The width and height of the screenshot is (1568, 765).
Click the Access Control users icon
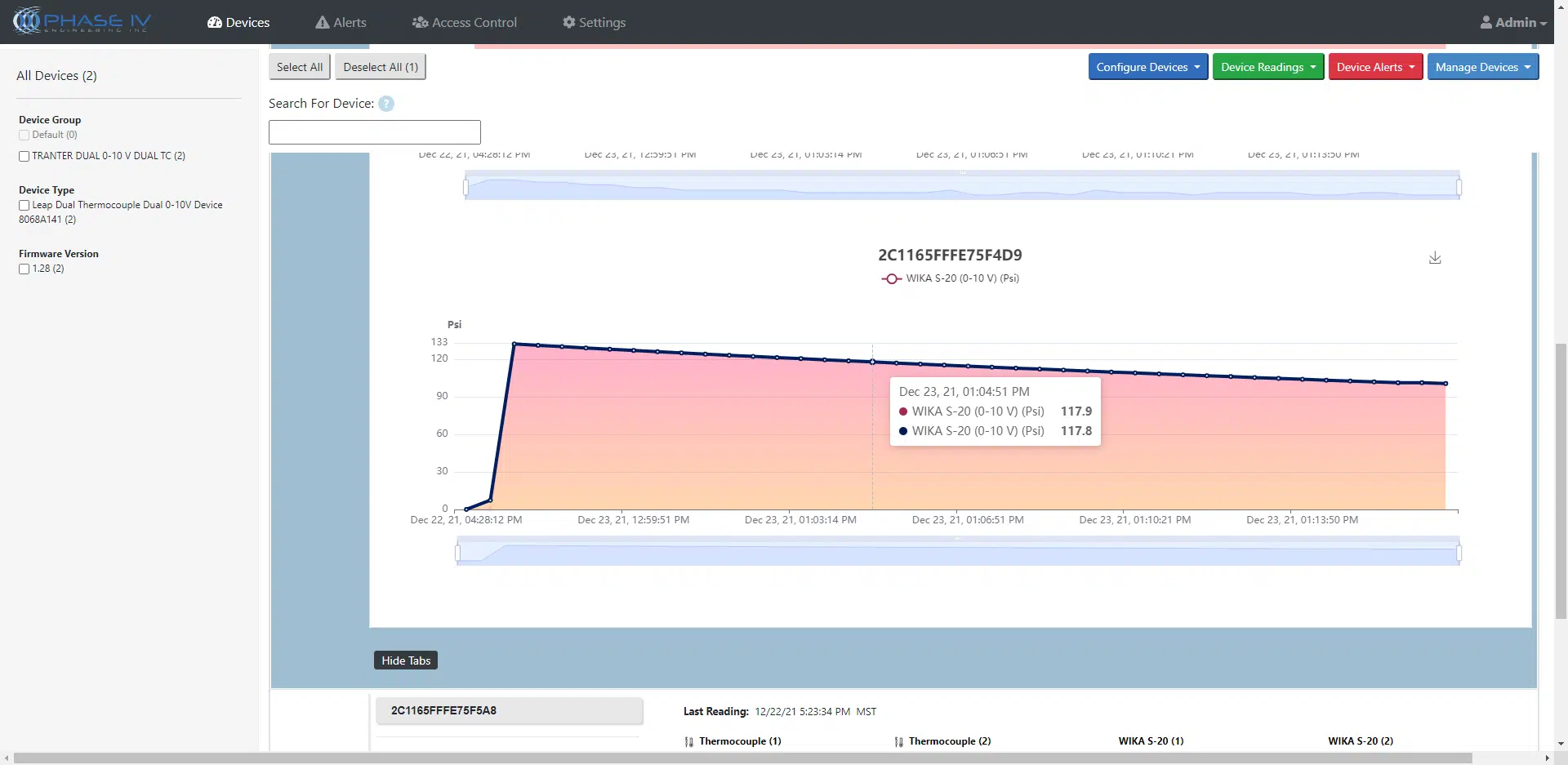coord(421,23)
